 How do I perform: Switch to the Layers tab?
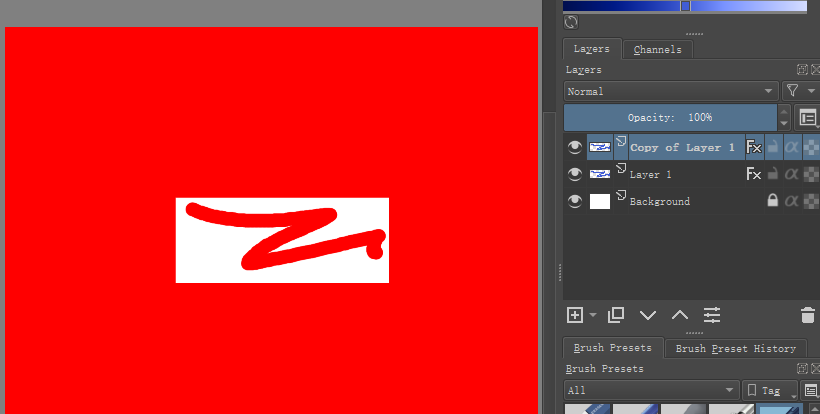click(591, 49)
